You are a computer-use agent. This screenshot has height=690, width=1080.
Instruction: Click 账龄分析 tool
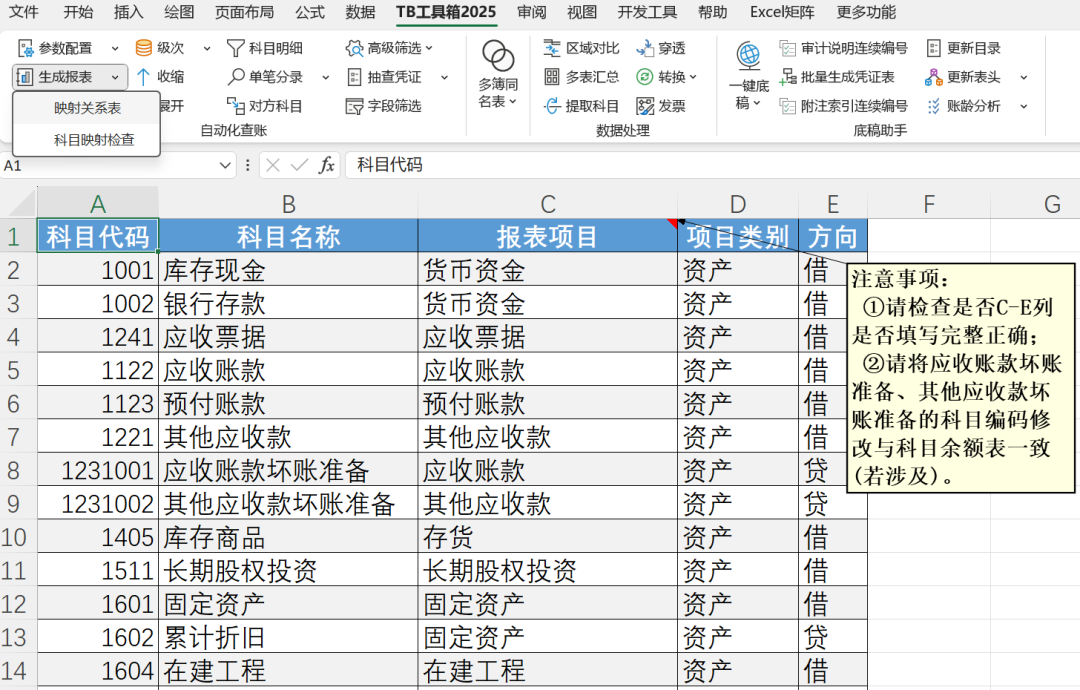click(963, 106)
